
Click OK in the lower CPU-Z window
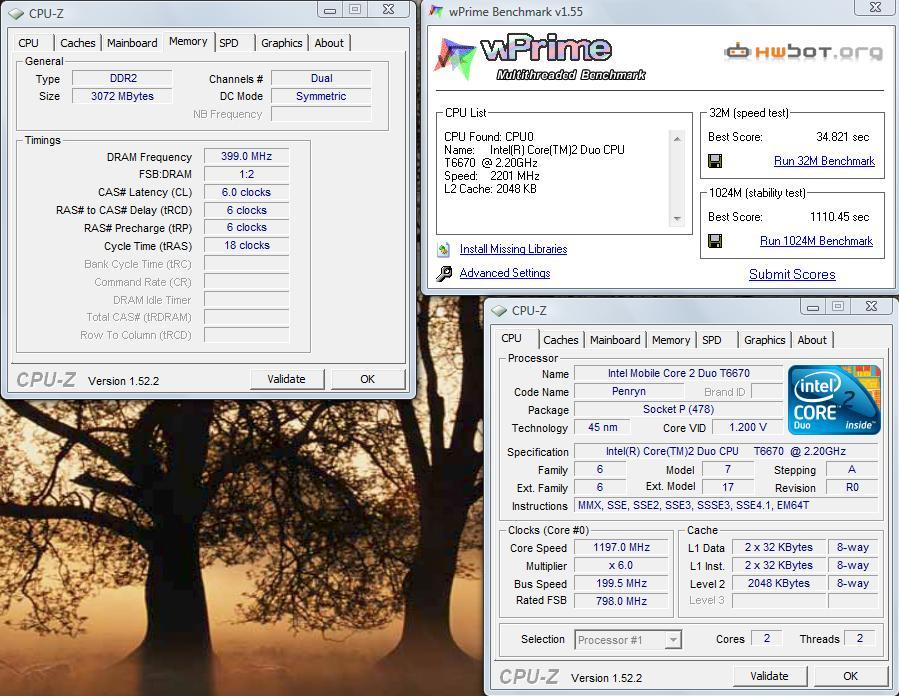[x=850, y=676]
